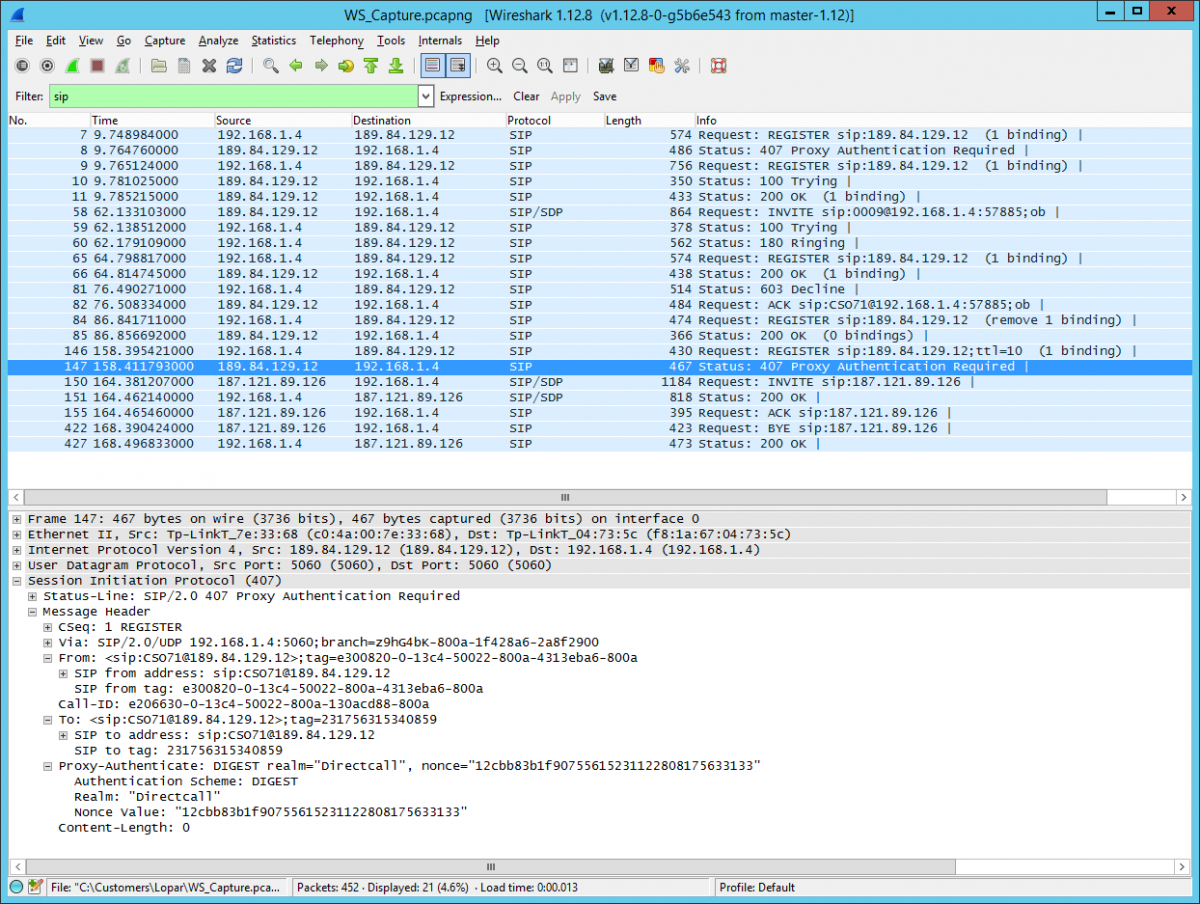This screenshot has width=1200, height=904.
Task: Click packet list horizontal scrollbar
Action: tap(564, 497)
